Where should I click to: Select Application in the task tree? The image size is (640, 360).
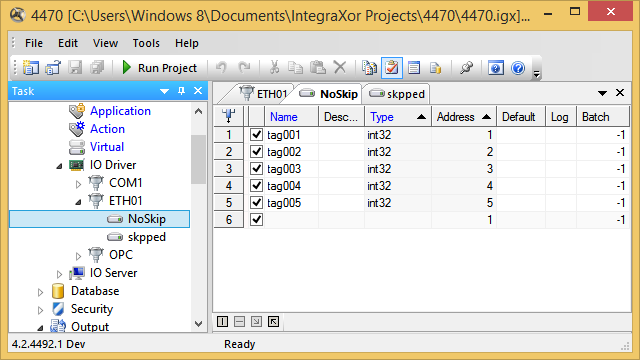(x=120, y=111)
